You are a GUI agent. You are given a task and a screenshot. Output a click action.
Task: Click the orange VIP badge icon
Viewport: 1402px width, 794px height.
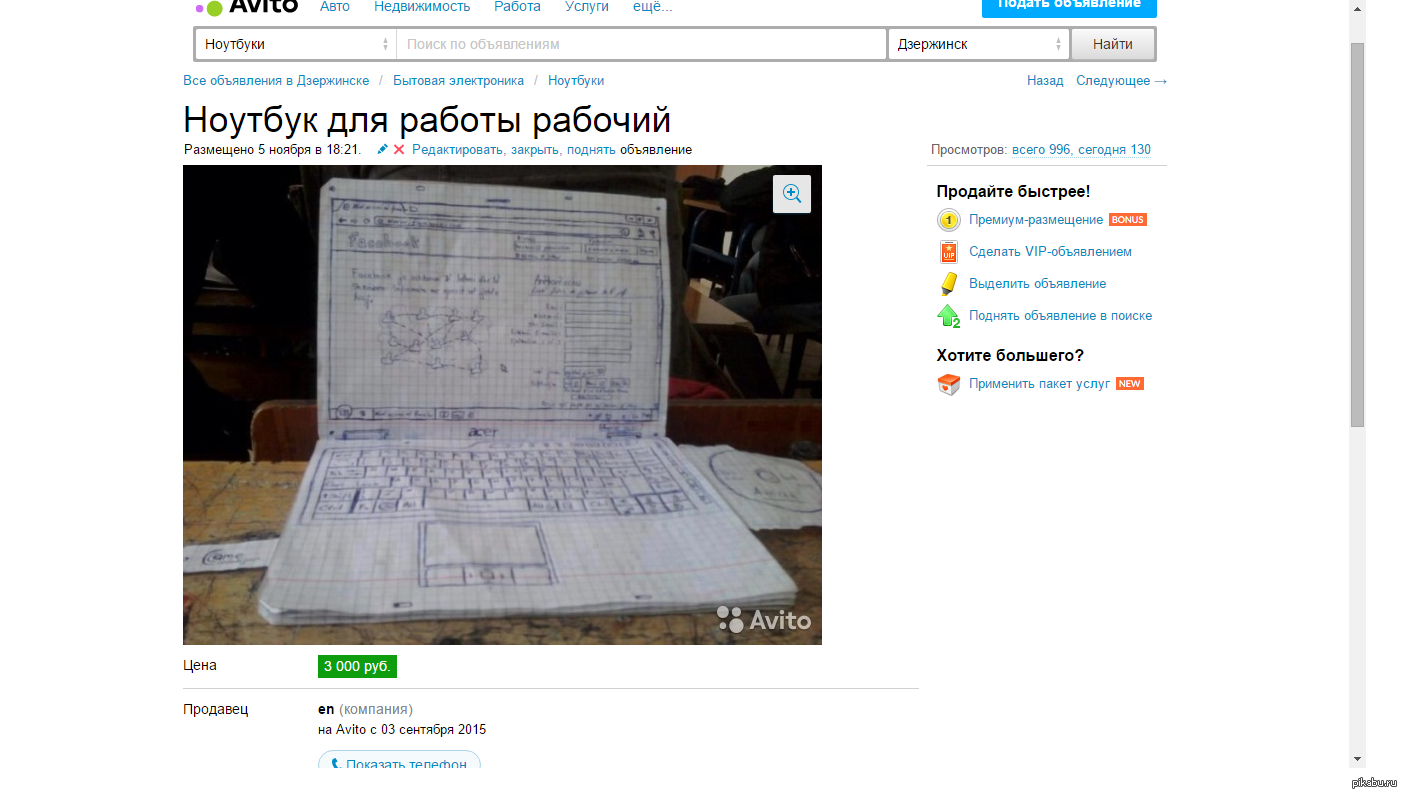tap(948, 252)
